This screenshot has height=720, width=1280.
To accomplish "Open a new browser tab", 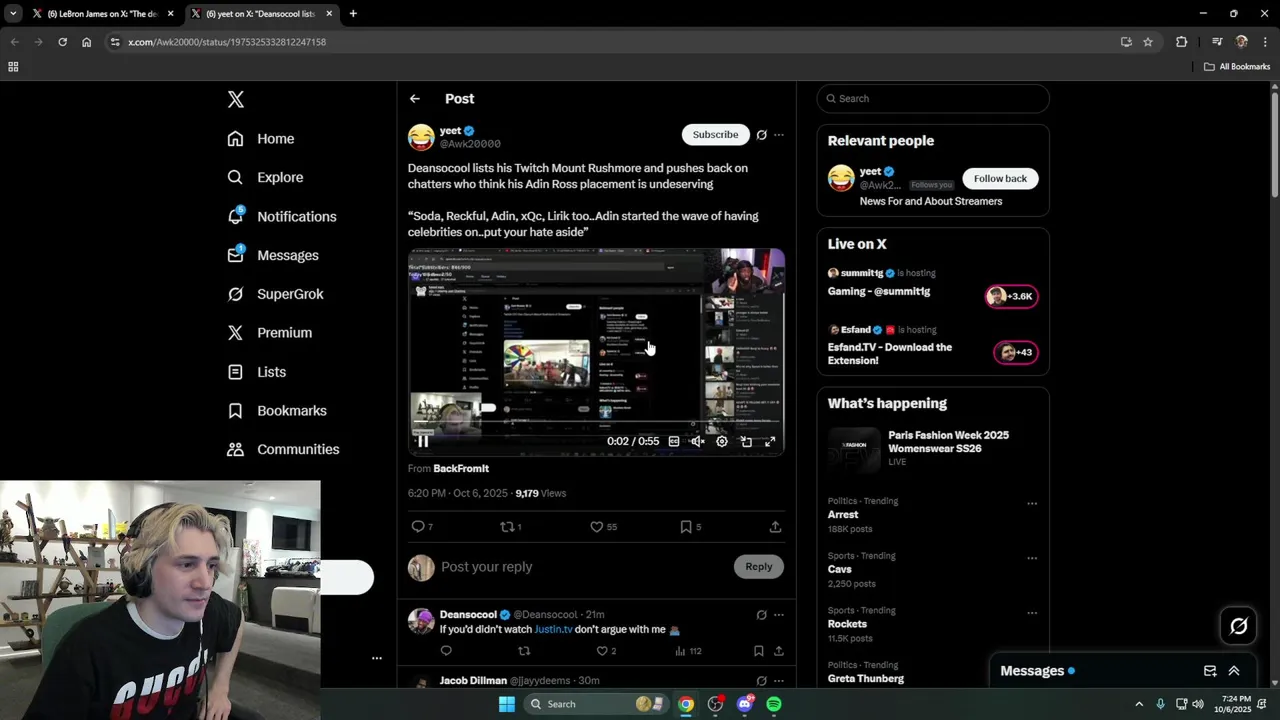I will 353,14.
